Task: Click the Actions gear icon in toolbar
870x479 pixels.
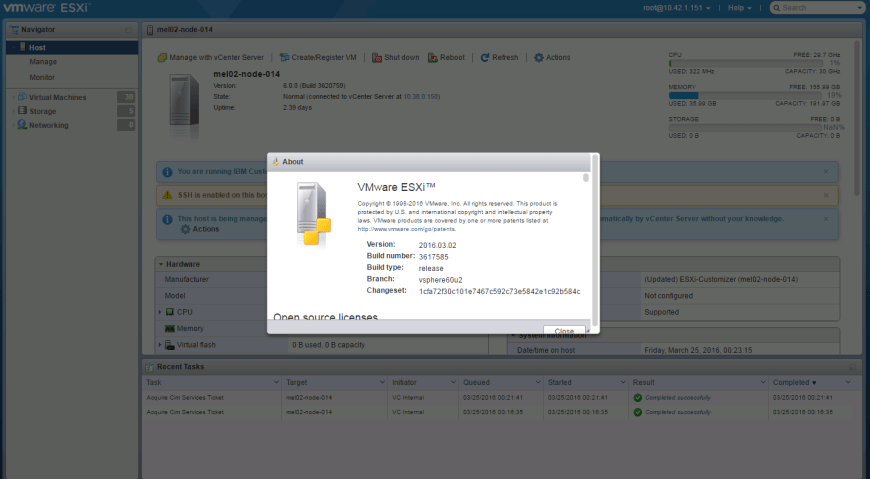Action: coord(538,57)
